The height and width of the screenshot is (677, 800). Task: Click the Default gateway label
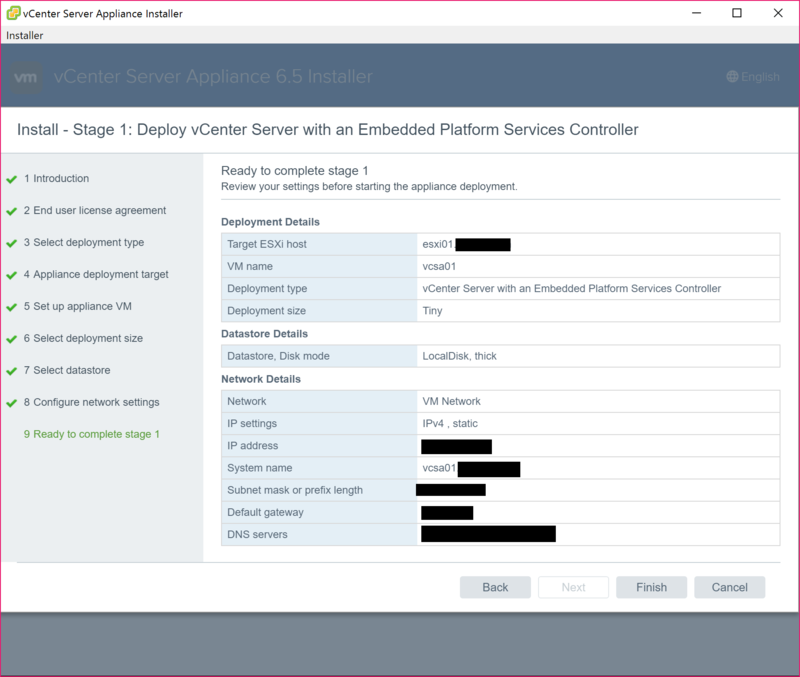point(265,512)
